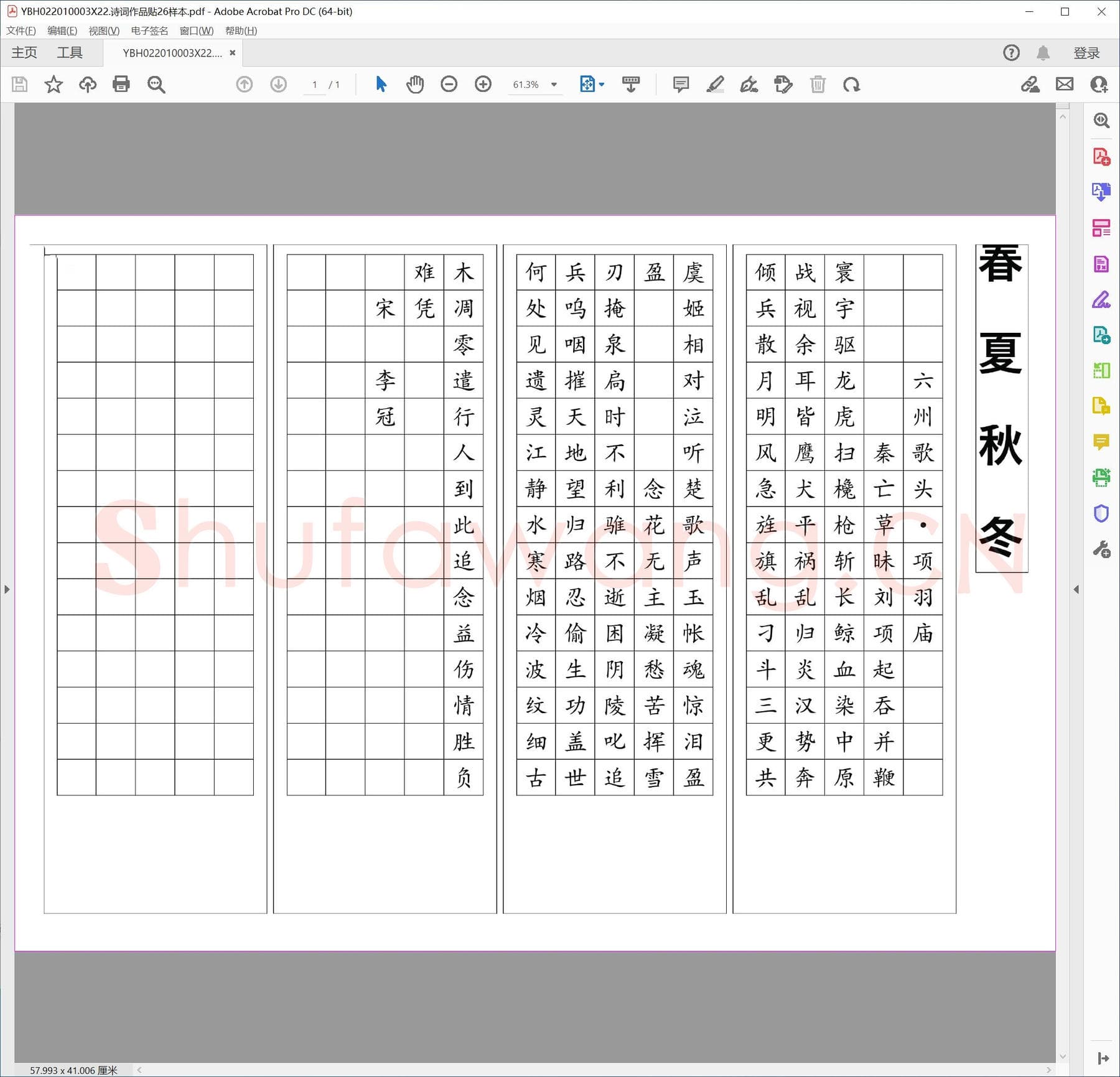Zoom out with minus circle icon
Image resolution: width=1120 pixels, height=1077 pixels.
point(449,84)
